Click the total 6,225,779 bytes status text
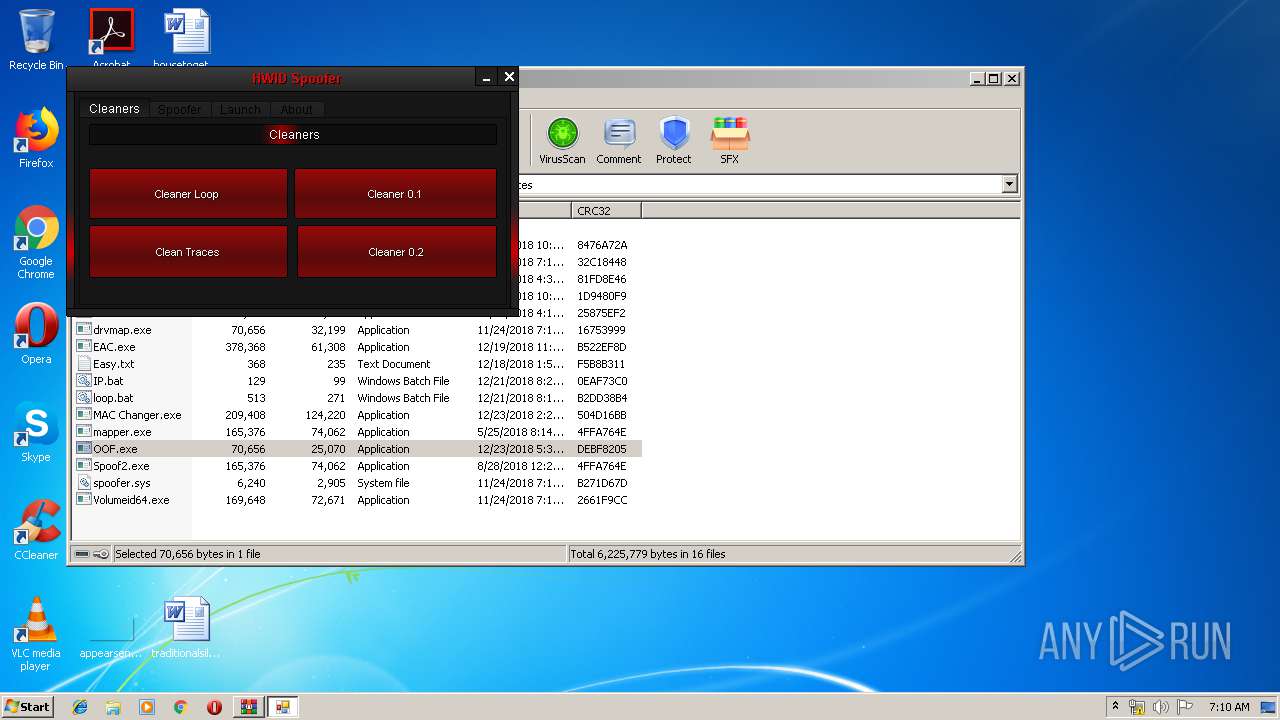The image size is (1280, 720). [x=648, y=554]
